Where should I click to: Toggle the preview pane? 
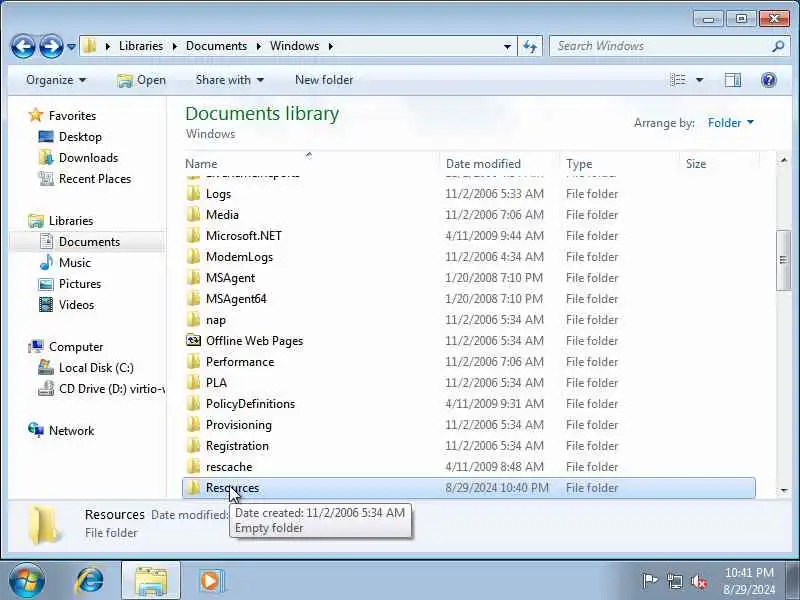click(733, 80)
